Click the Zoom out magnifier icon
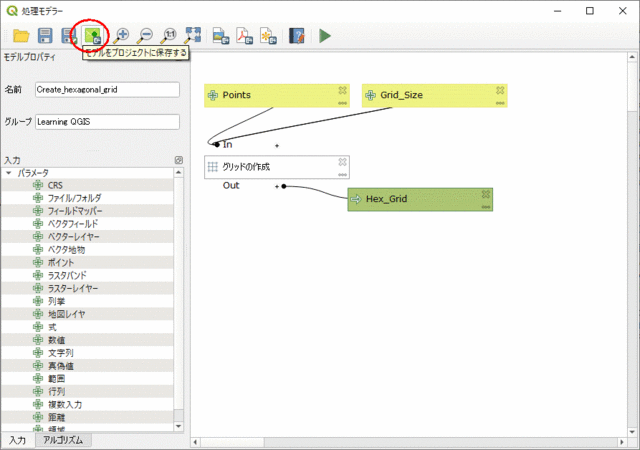640x450 pixels. pyautogui.click(x=144, y=36)
